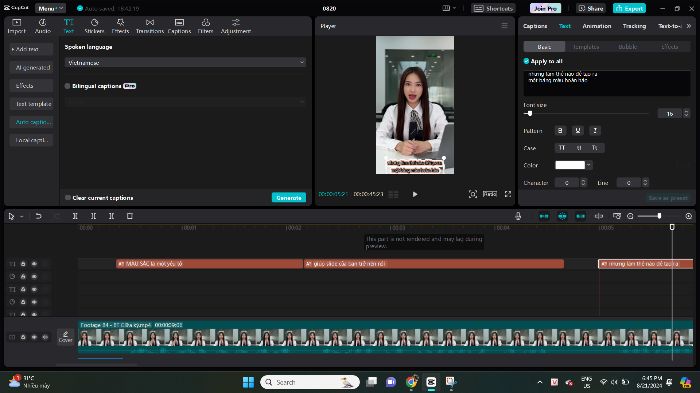Click the microphone record voiceover icon
700x393 pixels.
518,216
